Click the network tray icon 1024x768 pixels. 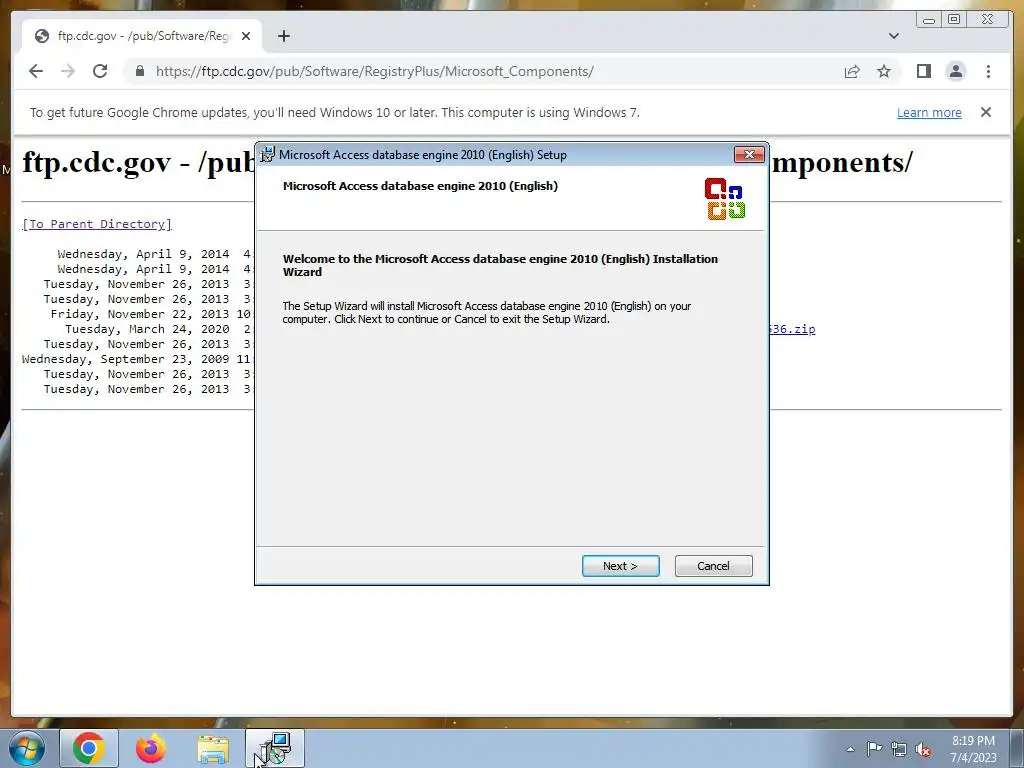899,749
